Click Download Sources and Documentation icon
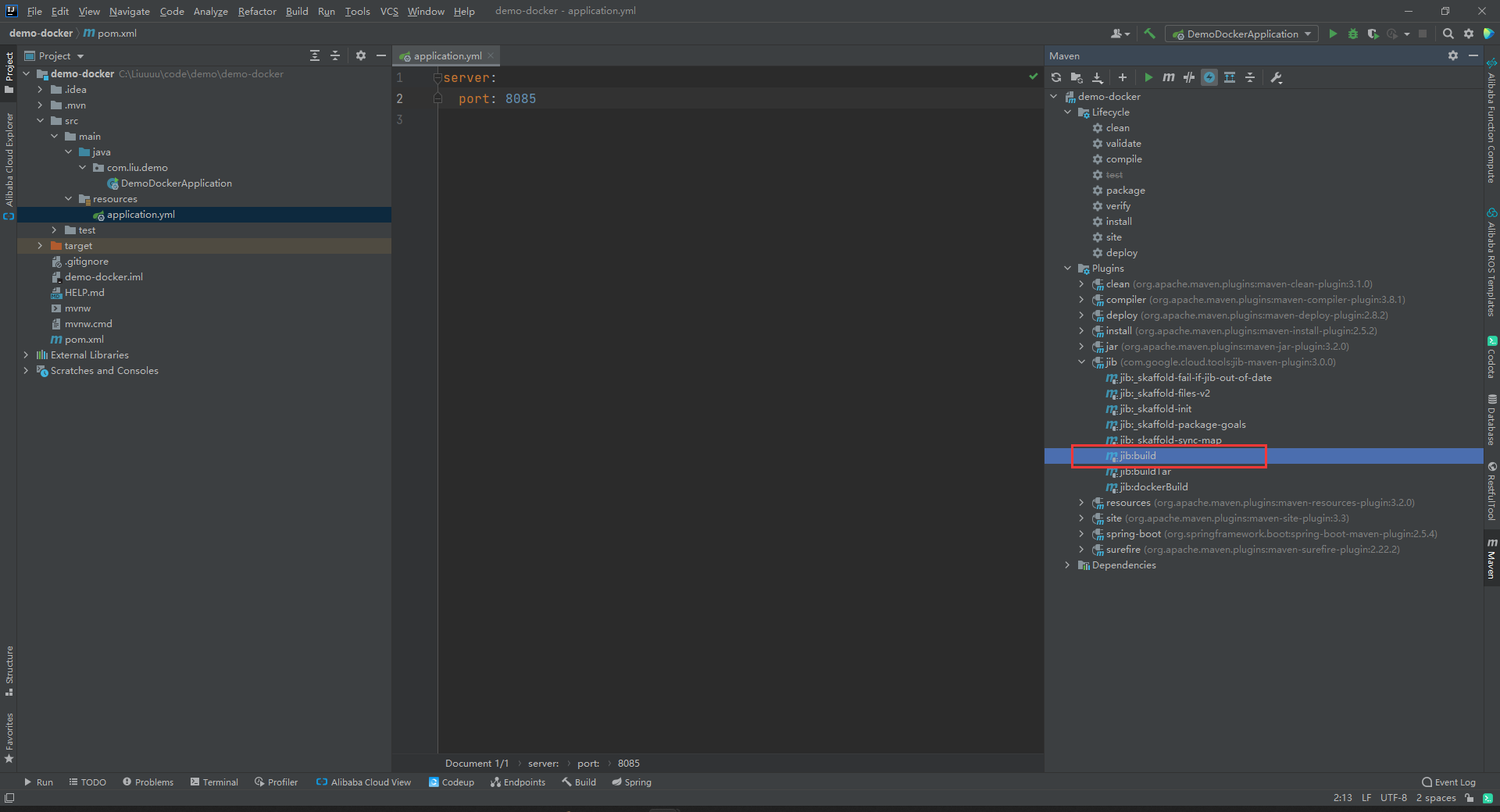1500x812 pixels. click(x=1097, y=77)
